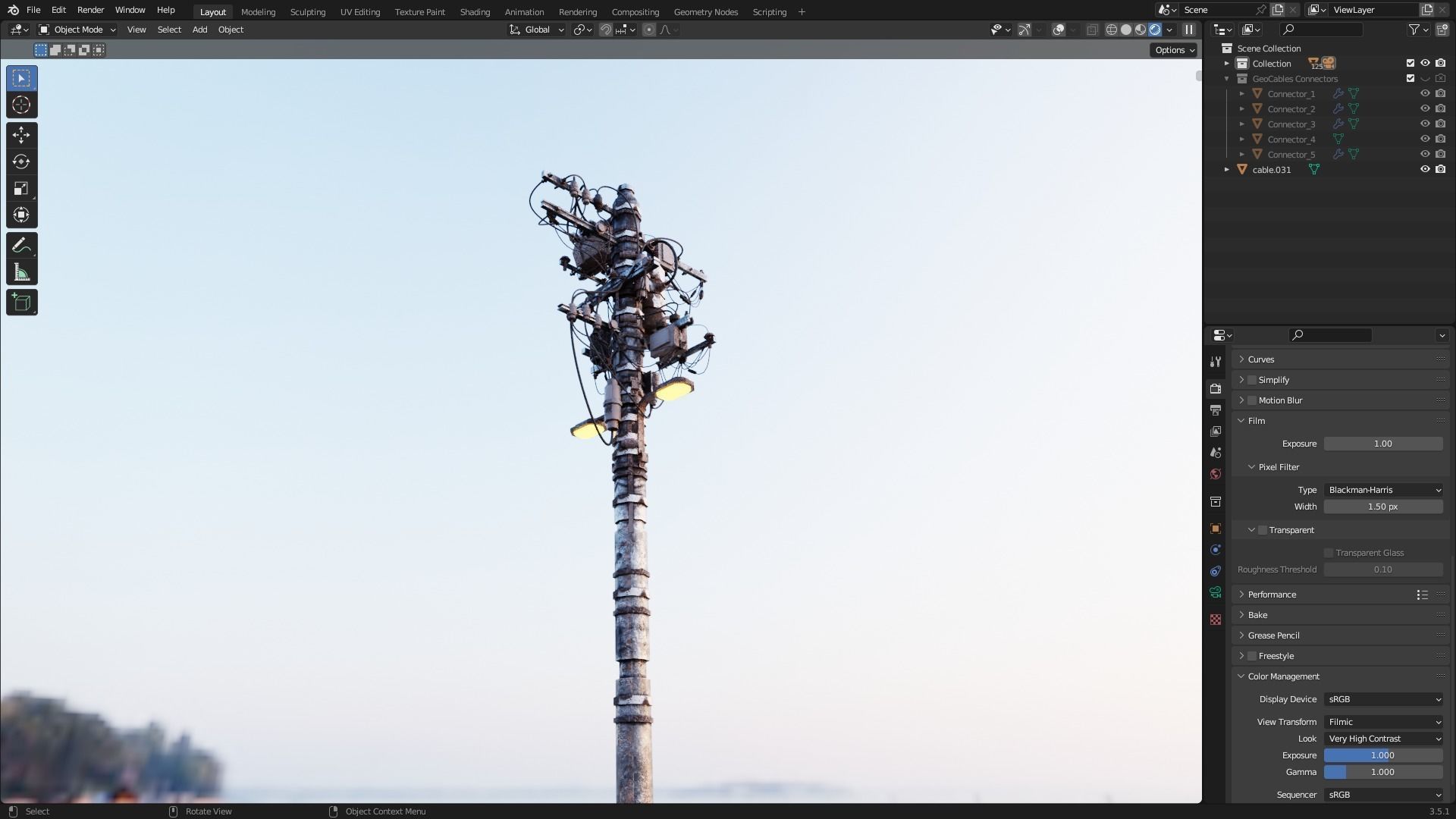The height and width of the screenshot is (819, 1456).
Task: Activate the 3D Cursor tool
Action: click(21, 105)
